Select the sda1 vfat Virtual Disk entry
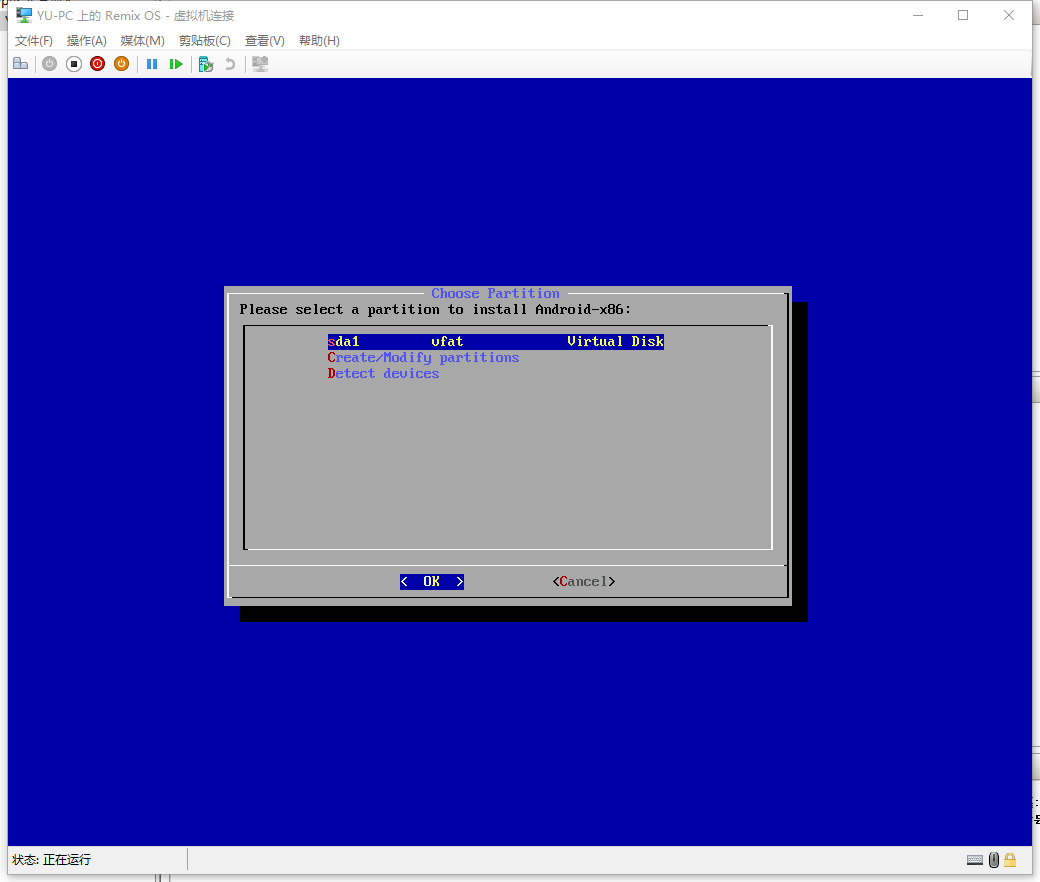The width and height of the screenshot is (1040, 882). click(495, 342)
